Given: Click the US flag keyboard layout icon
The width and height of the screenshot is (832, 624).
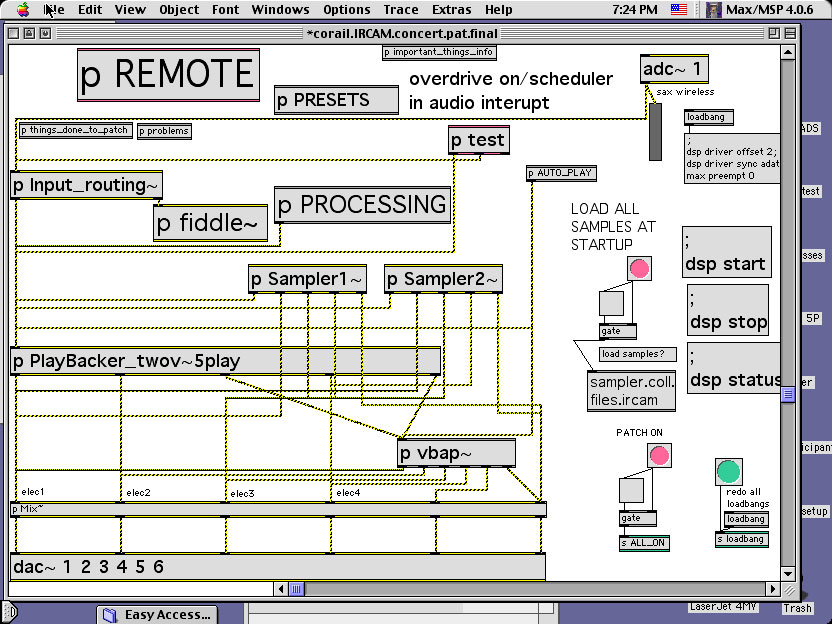Looking at the screenshot, I should point(679,10).
